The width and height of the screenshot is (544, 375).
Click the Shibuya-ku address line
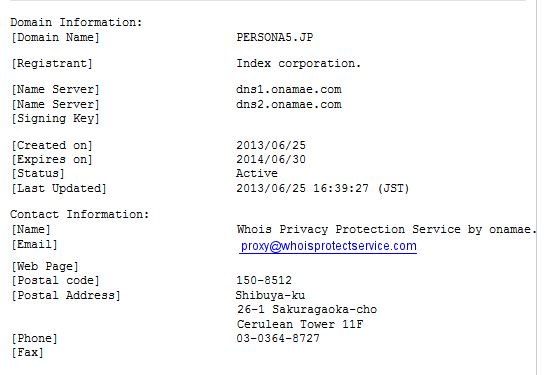pyautogui.click(x=270, y=295)
